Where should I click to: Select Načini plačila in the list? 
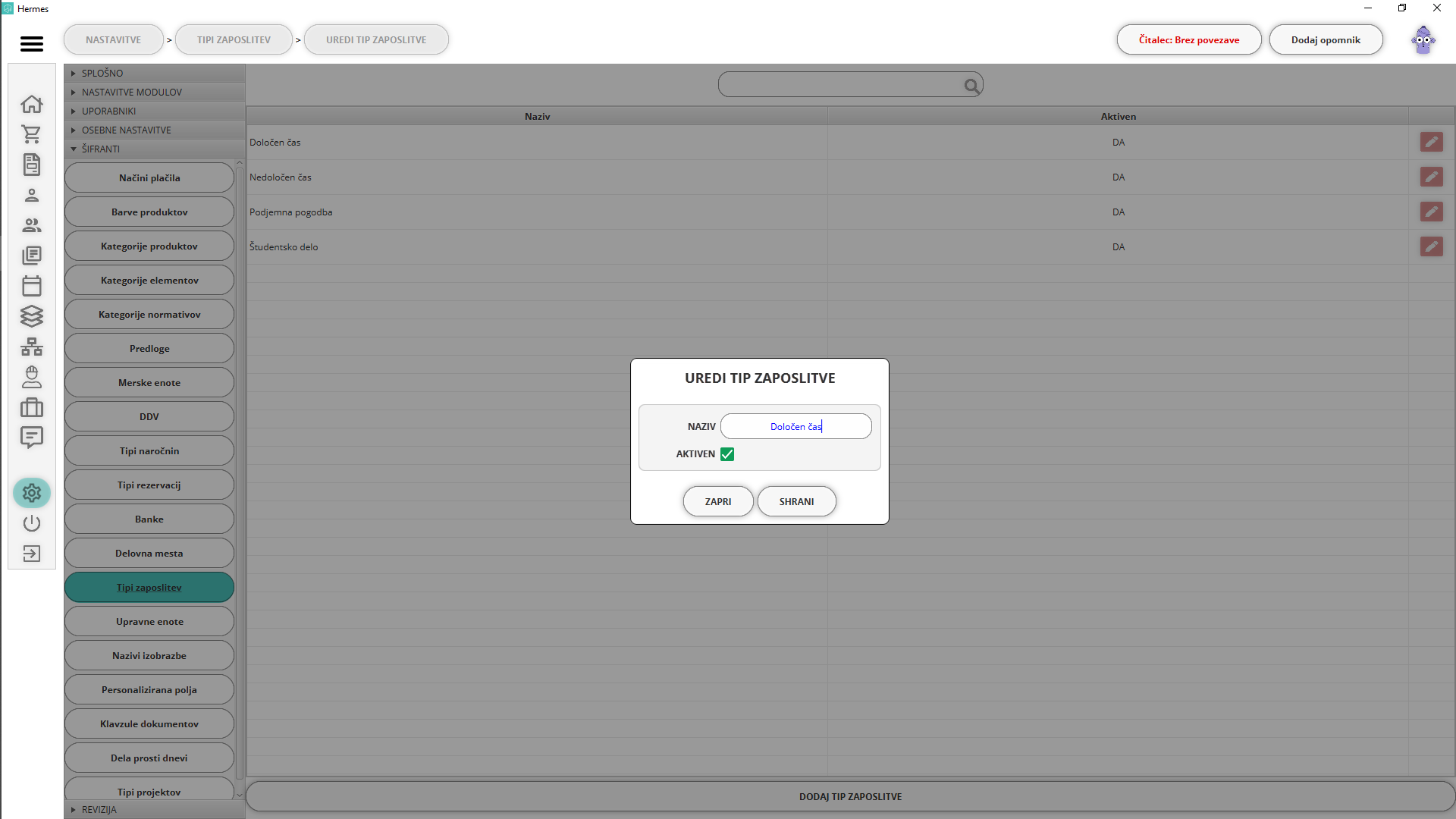[x=149, y=177]
